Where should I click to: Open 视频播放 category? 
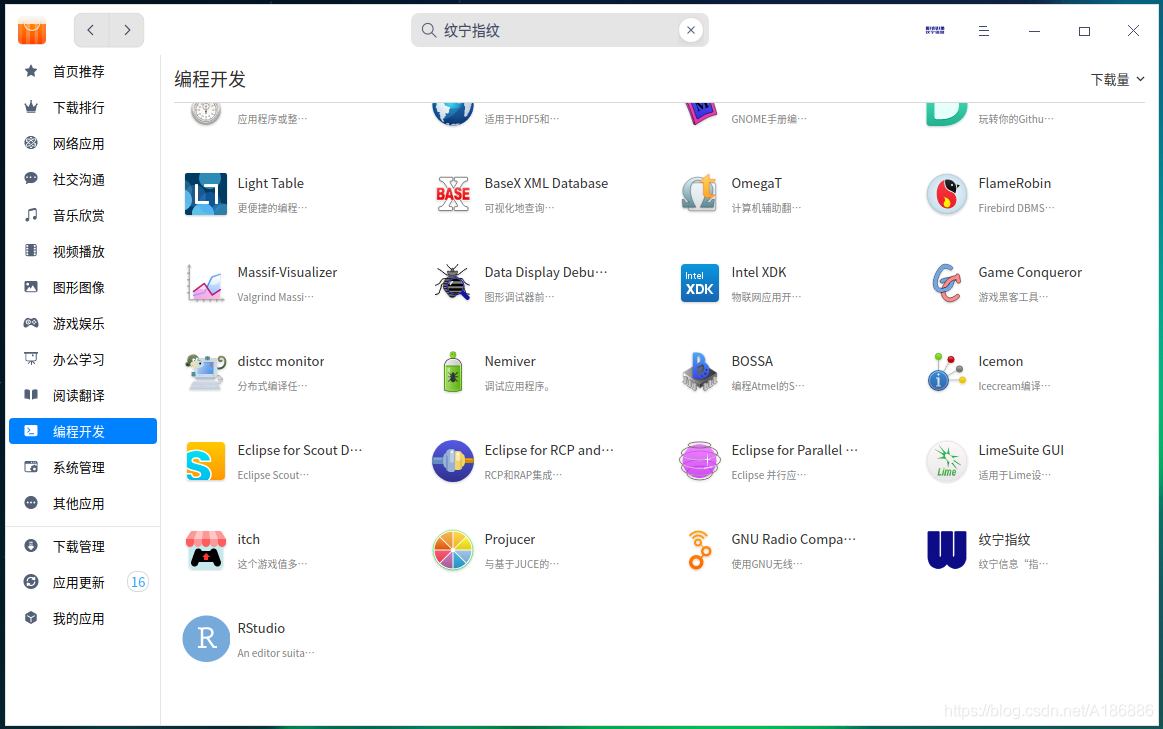[83, 252]
